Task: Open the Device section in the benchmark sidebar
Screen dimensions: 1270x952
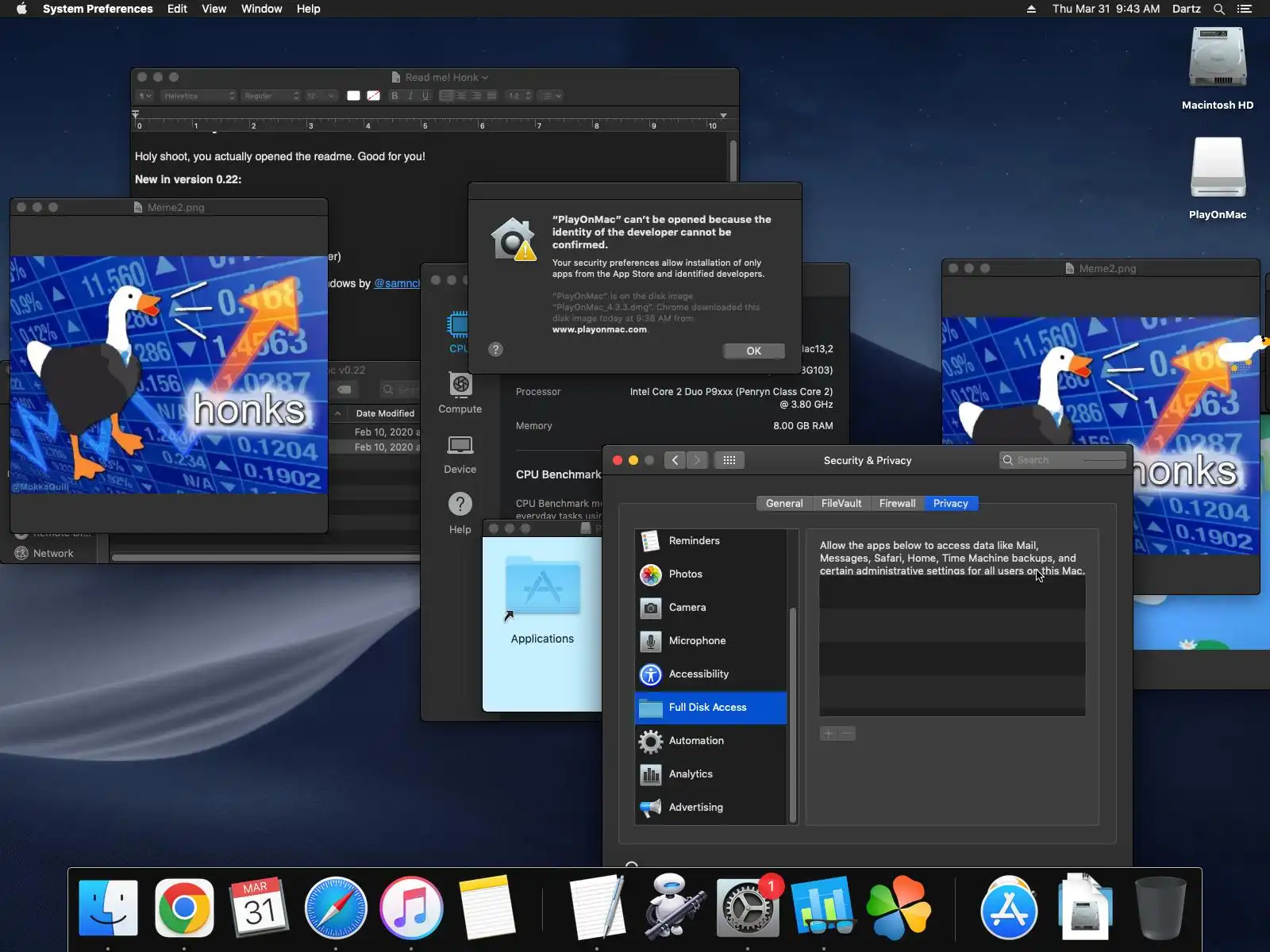Action: click(460, 455)
